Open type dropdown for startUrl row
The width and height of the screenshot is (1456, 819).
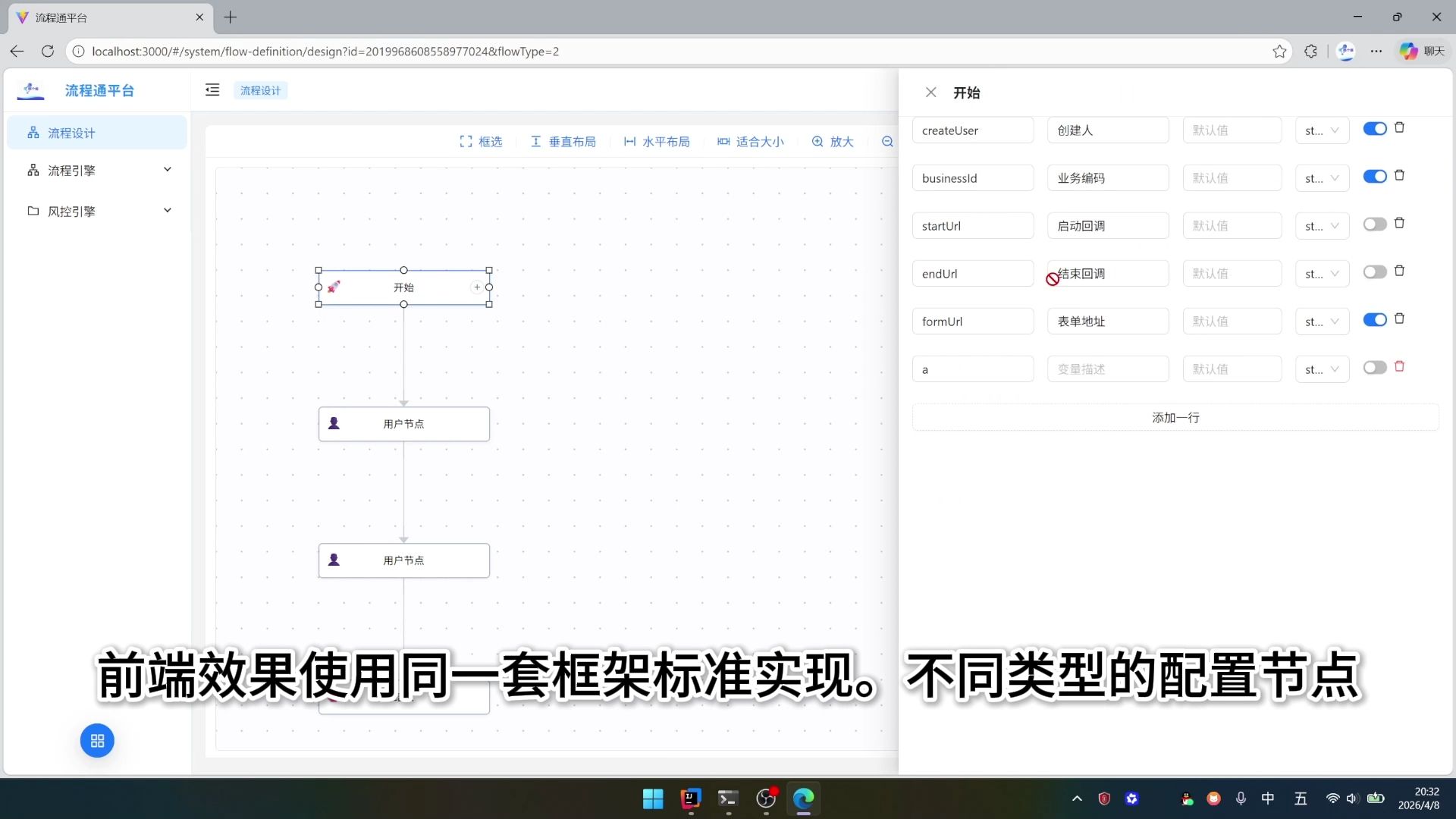(1322, 226)
